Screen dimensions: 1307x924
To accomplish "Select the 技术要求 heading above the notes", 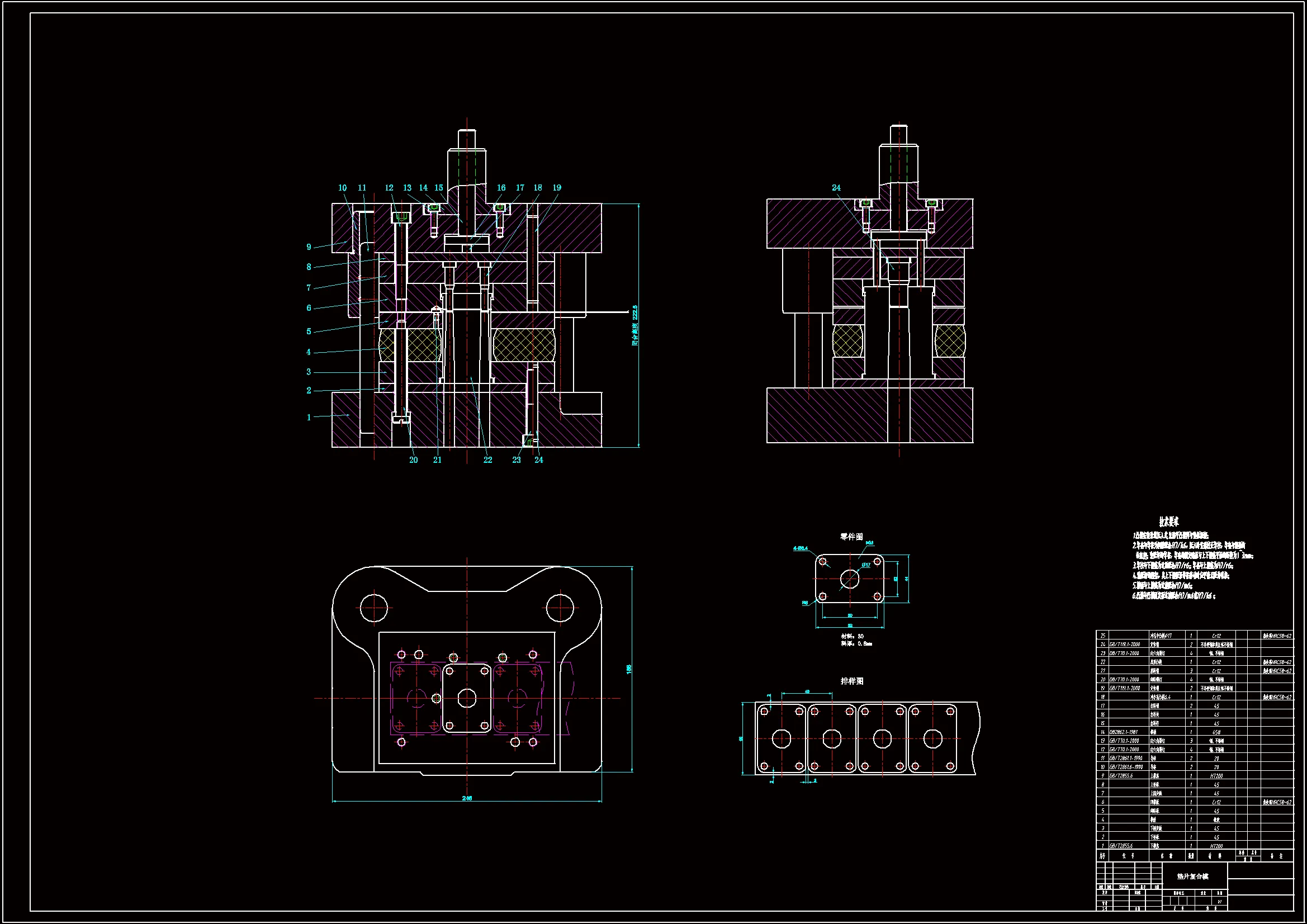I will 1169,522.
